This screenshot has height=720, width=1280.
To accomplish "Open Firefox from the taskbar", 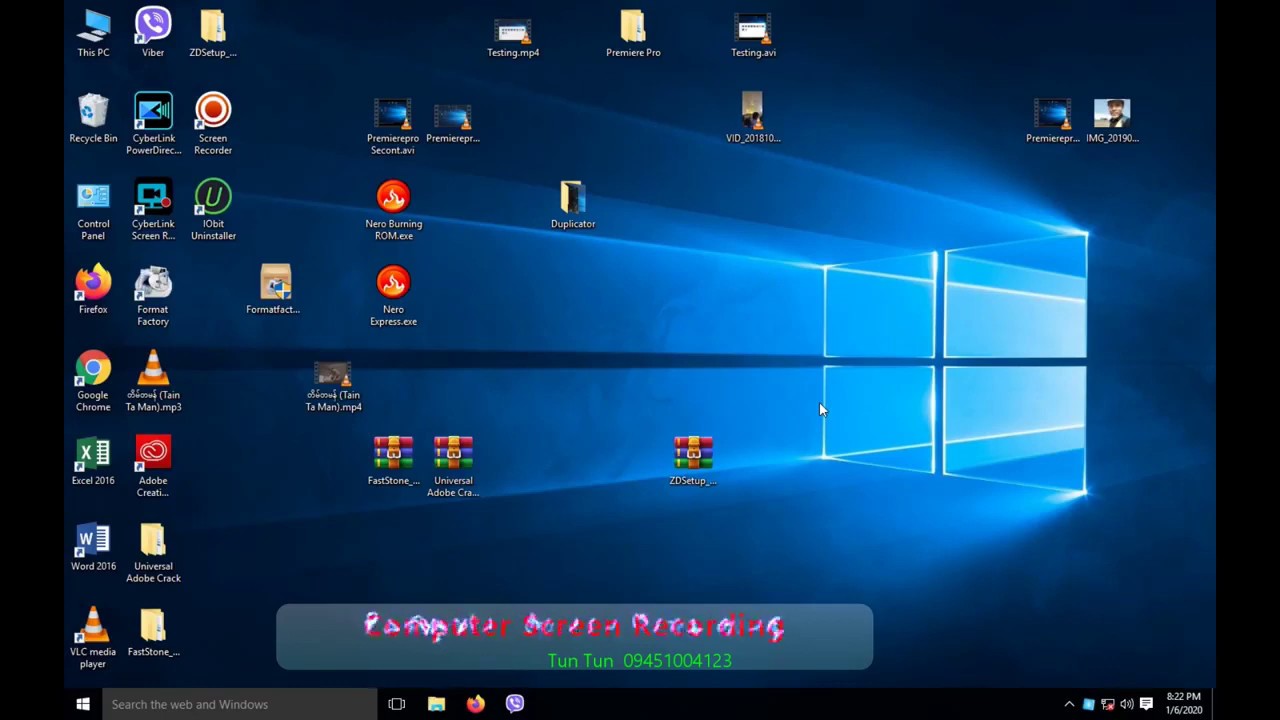I will (x=475, y=704).
